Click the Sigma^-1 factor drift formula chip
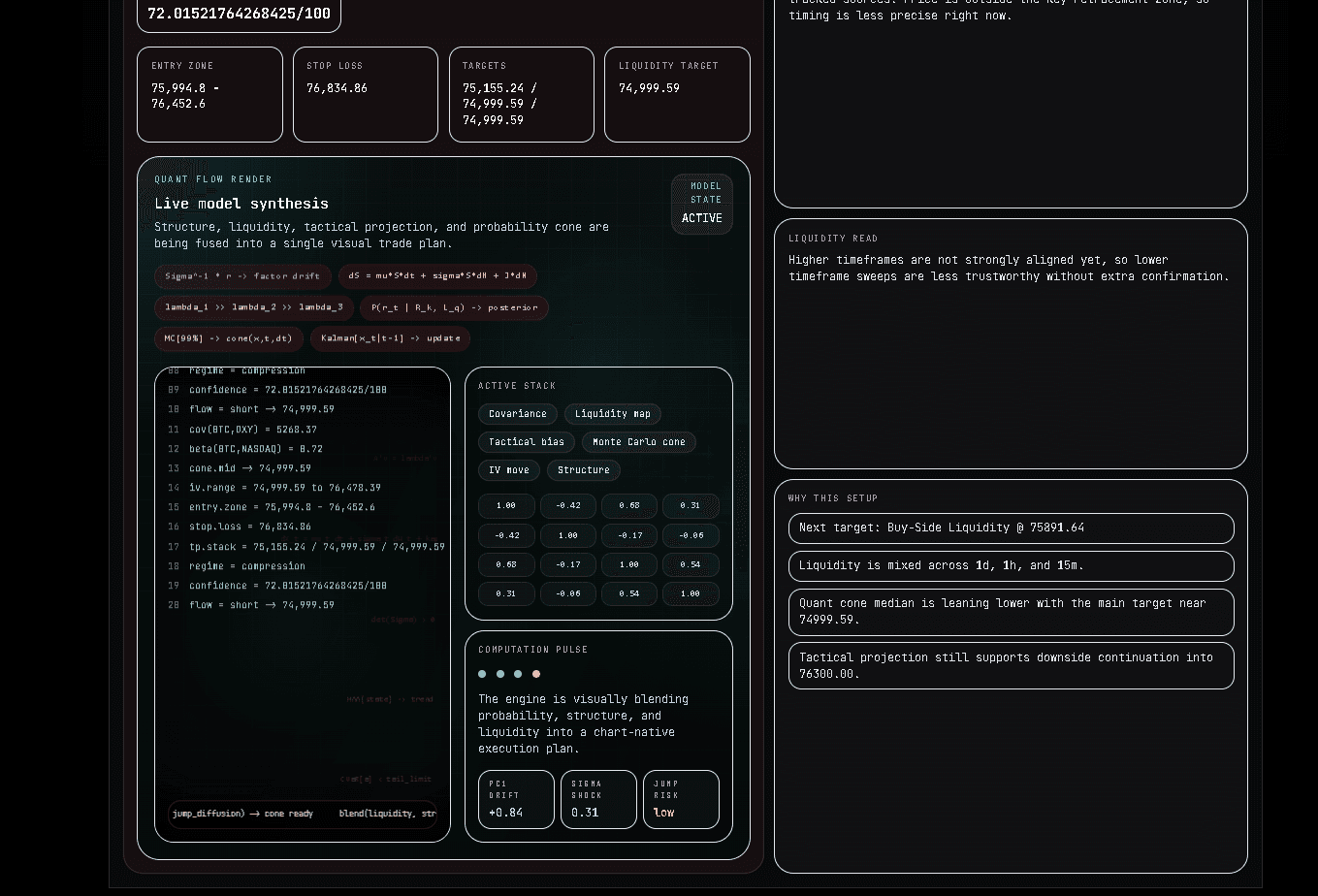Screen dimensions: 1318x896 click(x=242, y=276)
